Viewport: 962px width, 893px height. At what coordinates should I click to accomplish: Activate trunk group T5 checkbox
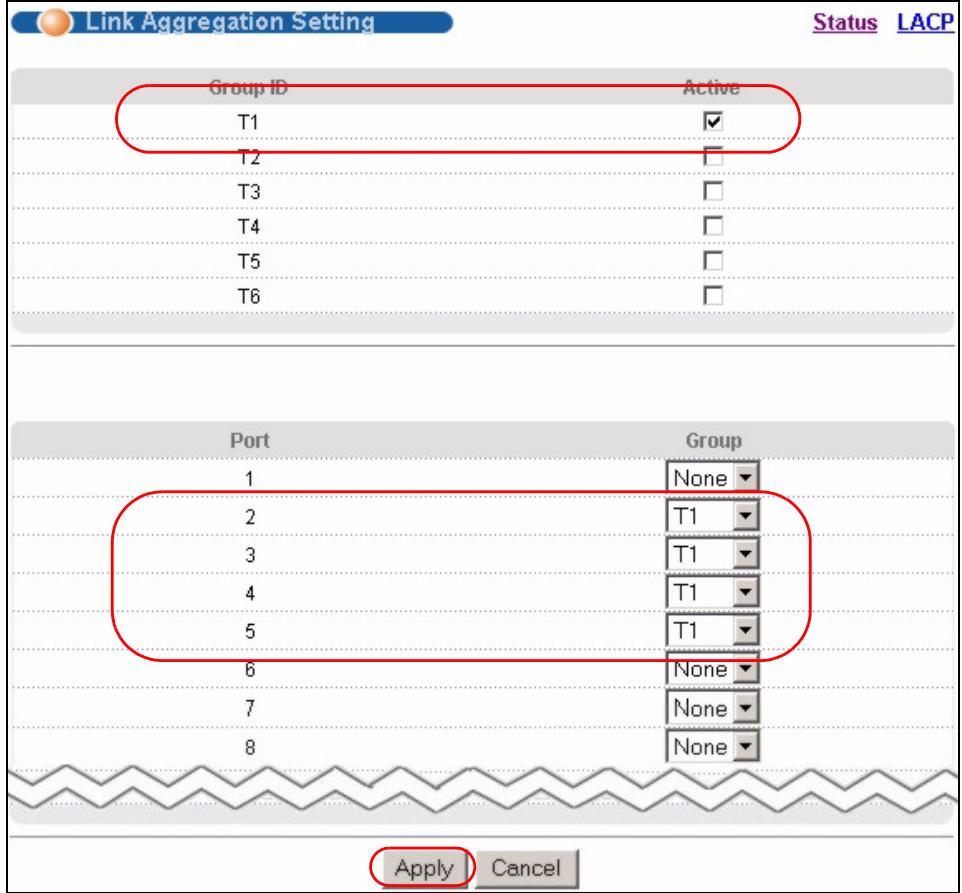[x=713, y=261]
